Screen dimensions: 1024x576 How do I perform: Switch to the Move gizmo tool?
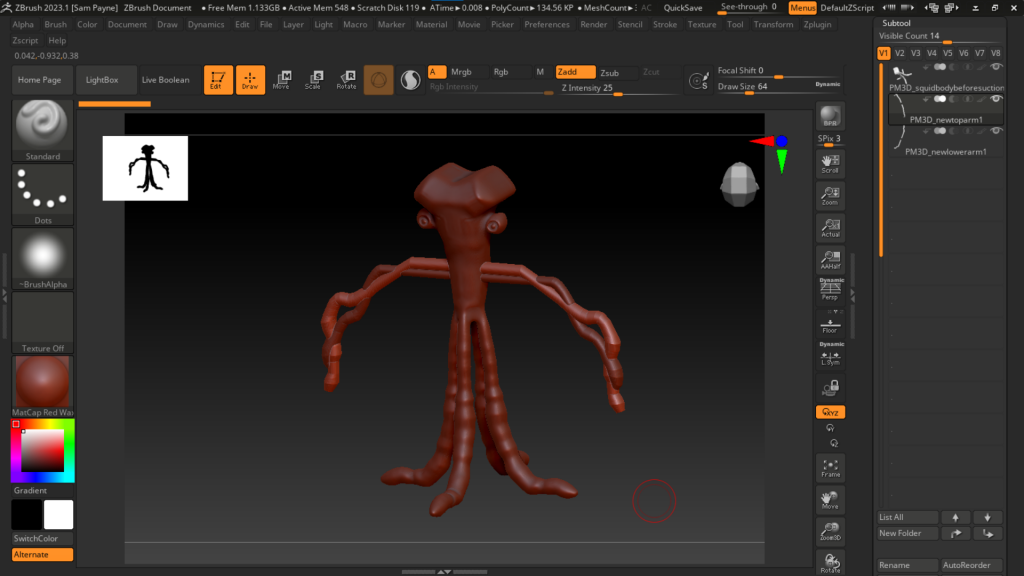coord(281,80)
